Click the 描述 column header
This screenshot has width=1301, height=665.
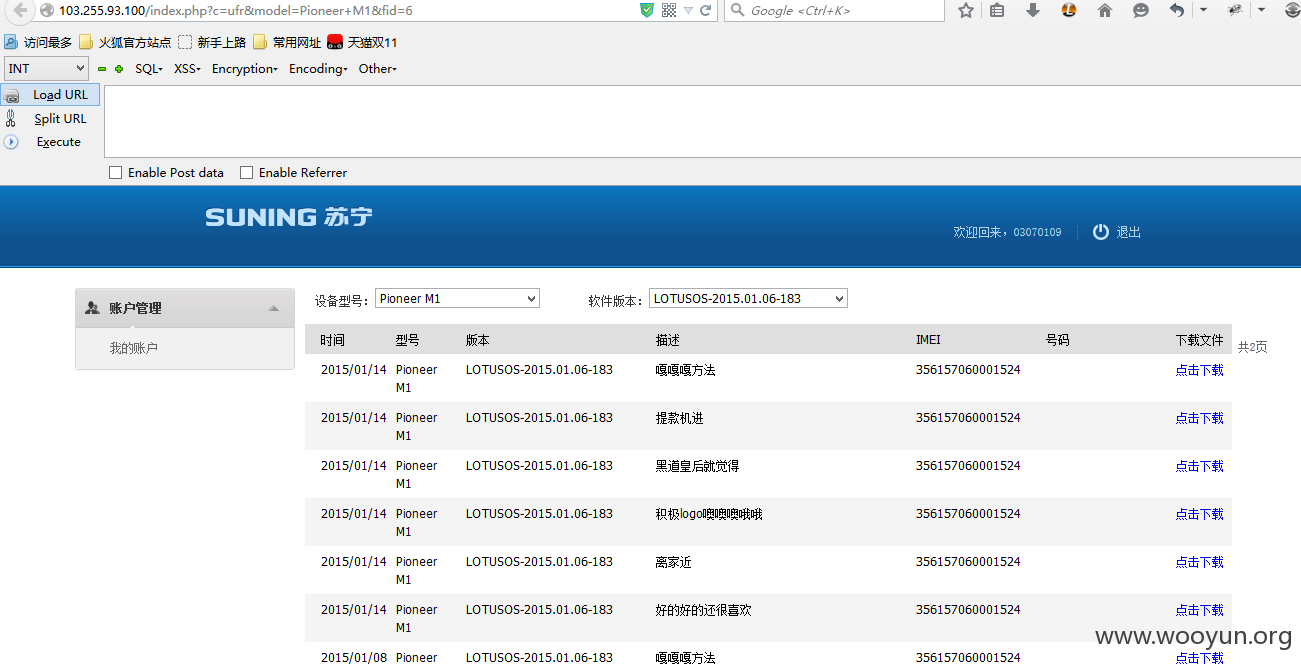point(668,340)
